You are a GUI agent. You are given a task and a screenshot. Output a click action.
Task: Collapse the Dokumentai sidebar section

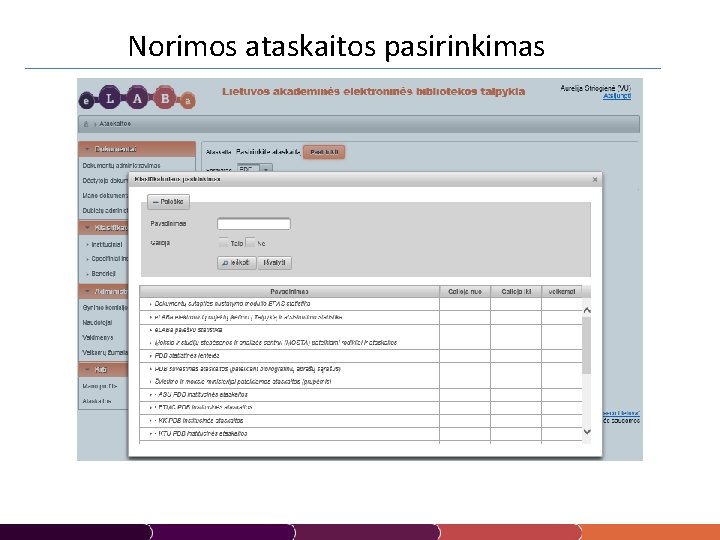coord(137,149)
